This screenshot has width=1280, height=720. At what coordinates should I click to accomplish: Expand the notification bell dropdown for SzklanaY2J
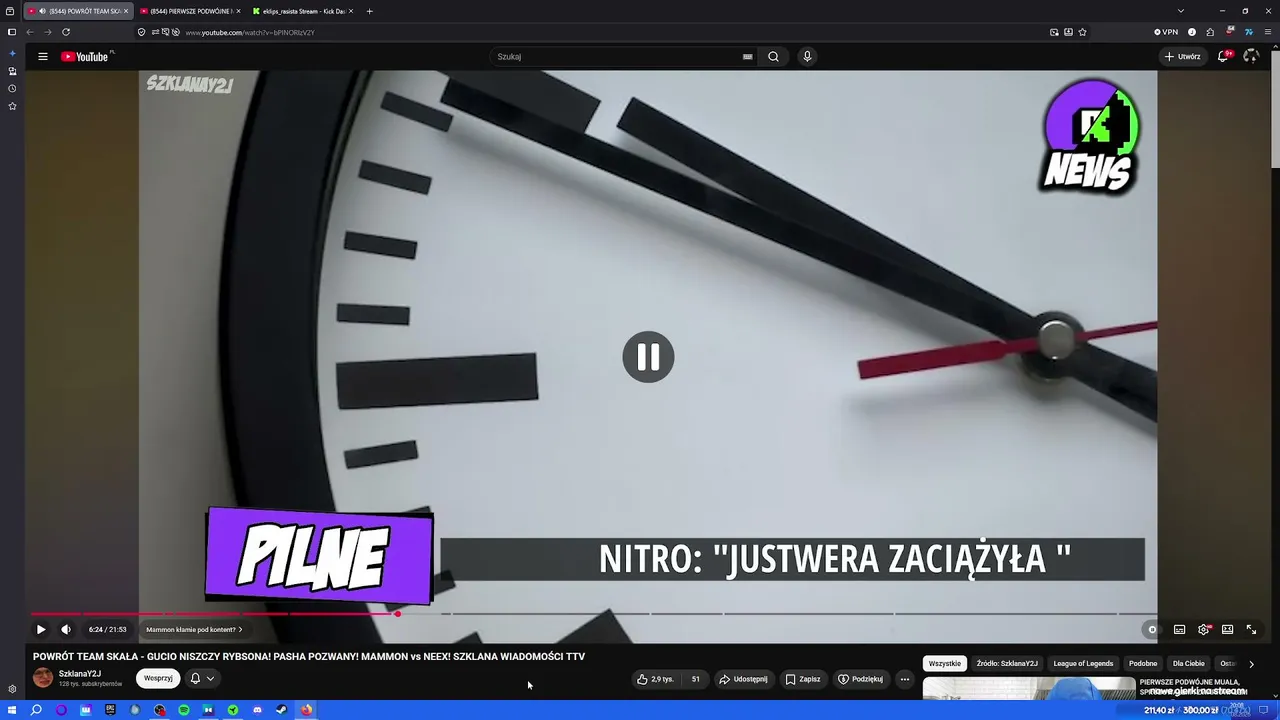coord(202,678)
